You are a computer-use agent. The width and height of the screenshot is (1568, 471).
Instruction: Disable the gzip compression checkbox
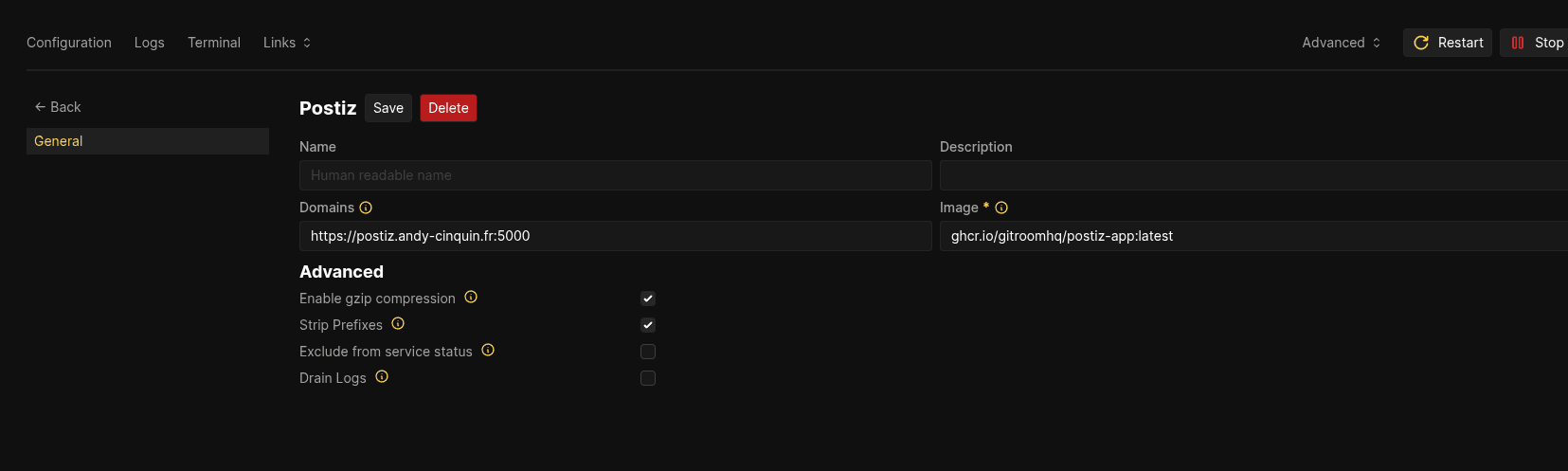click(648, 299)
